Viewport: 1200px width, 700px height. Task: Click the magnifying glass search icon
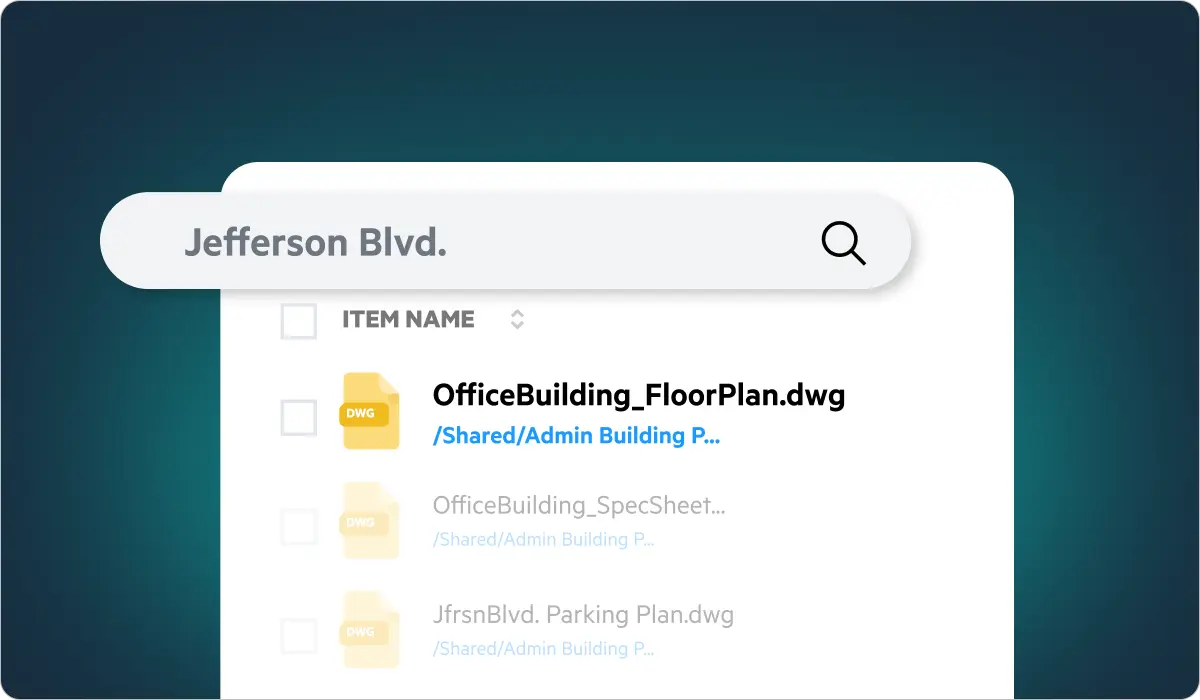click(843, 243)
